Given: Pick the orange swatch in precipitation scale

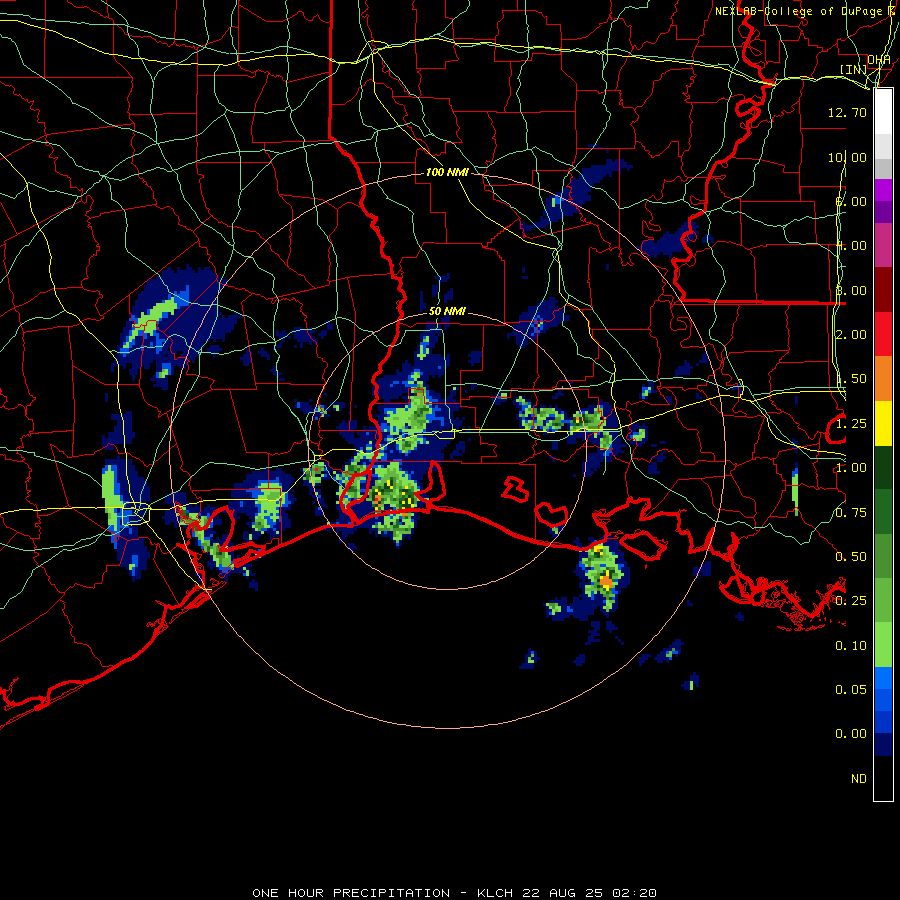Looking at the screenshot, I should pos(883,379).
